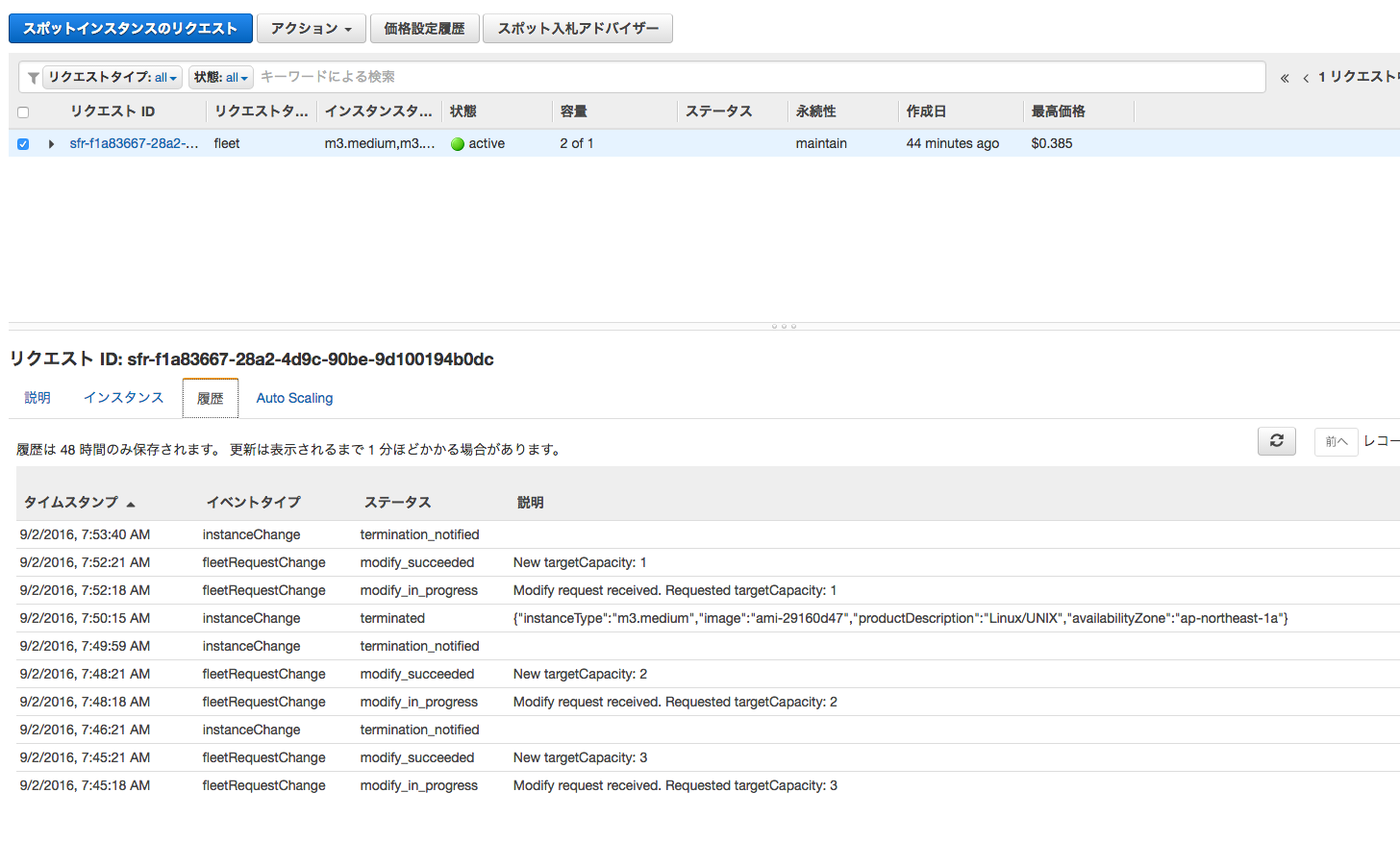1400x842 pixels.
Task: Select timestamp 9/2/2016, 7:53:40 AM
Action: pos(85,534)
